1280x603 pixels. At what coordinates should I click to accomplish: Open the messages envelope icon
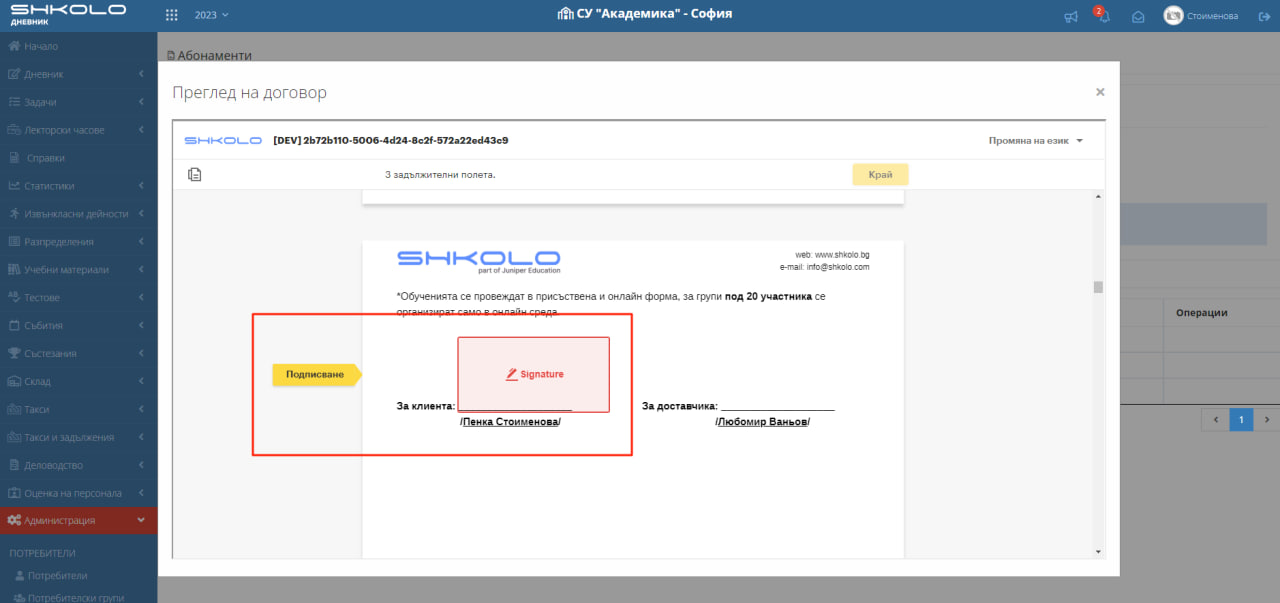(x=1138, y=16)
